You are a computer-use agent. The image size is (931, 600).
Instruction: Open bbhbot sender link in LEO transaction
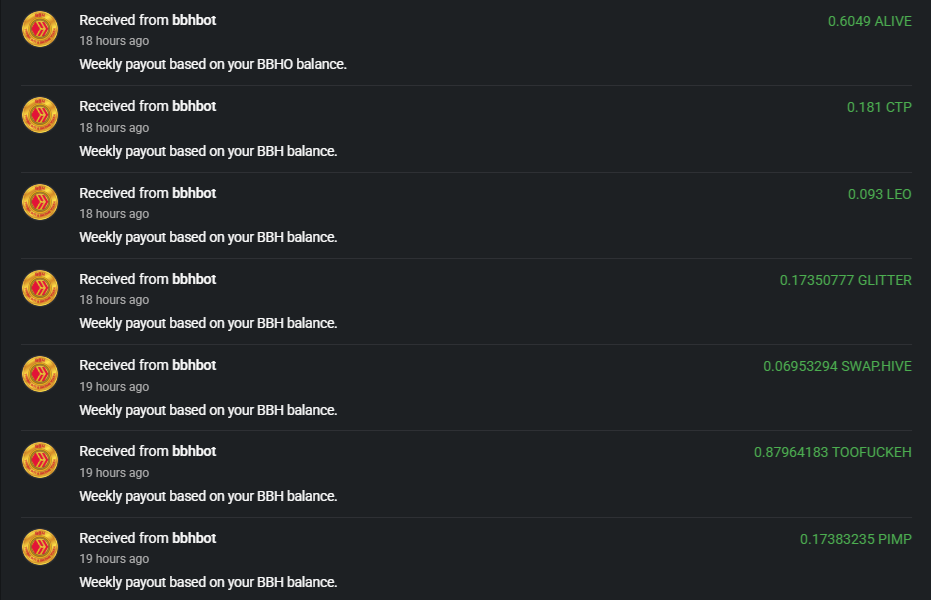194,193
